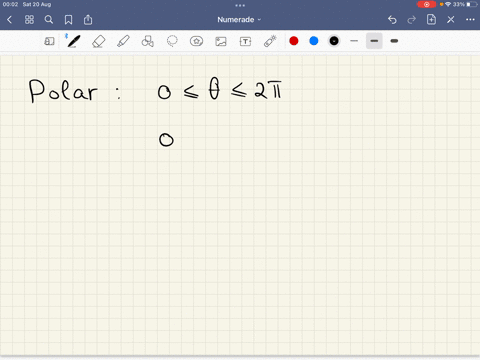Image resolution: width=480 pixels, height=360 pixels.
Task: Select the Image insert tool
Action: tap(221, 41)
